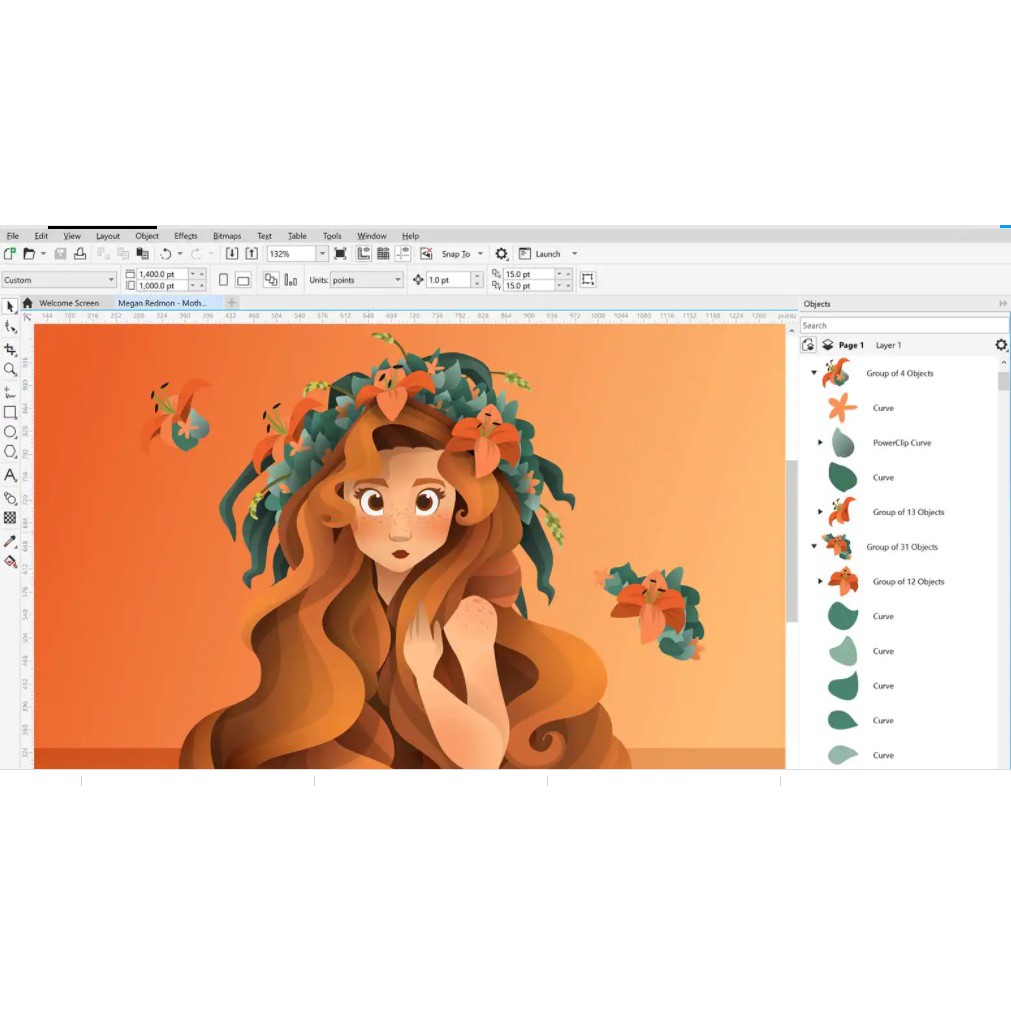Select the Color Eyedropper tool
This screenshot has width=1011, height=1011.
pyautogui.click(x=10, y=541)
